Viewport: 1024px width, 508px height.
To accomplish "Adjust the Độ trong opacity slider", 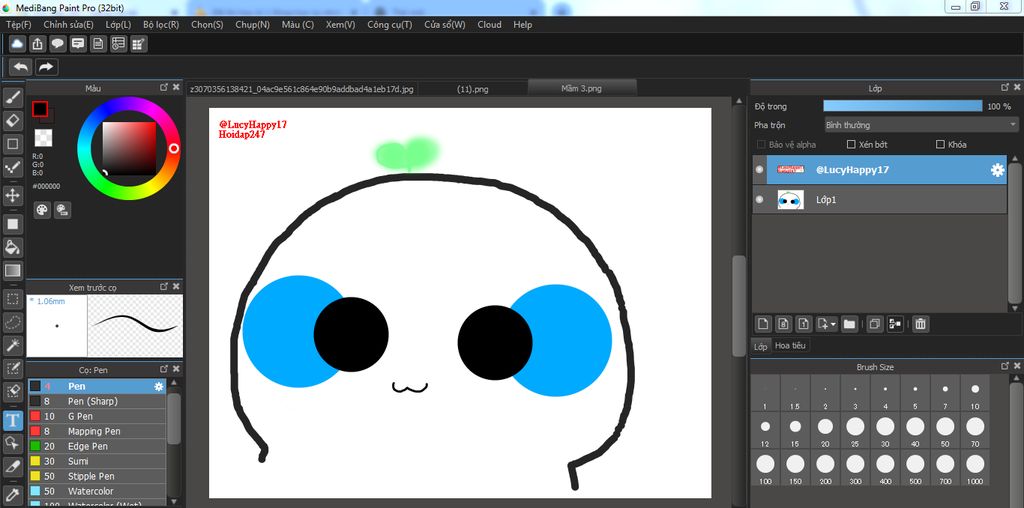I will tap(903, 106).
